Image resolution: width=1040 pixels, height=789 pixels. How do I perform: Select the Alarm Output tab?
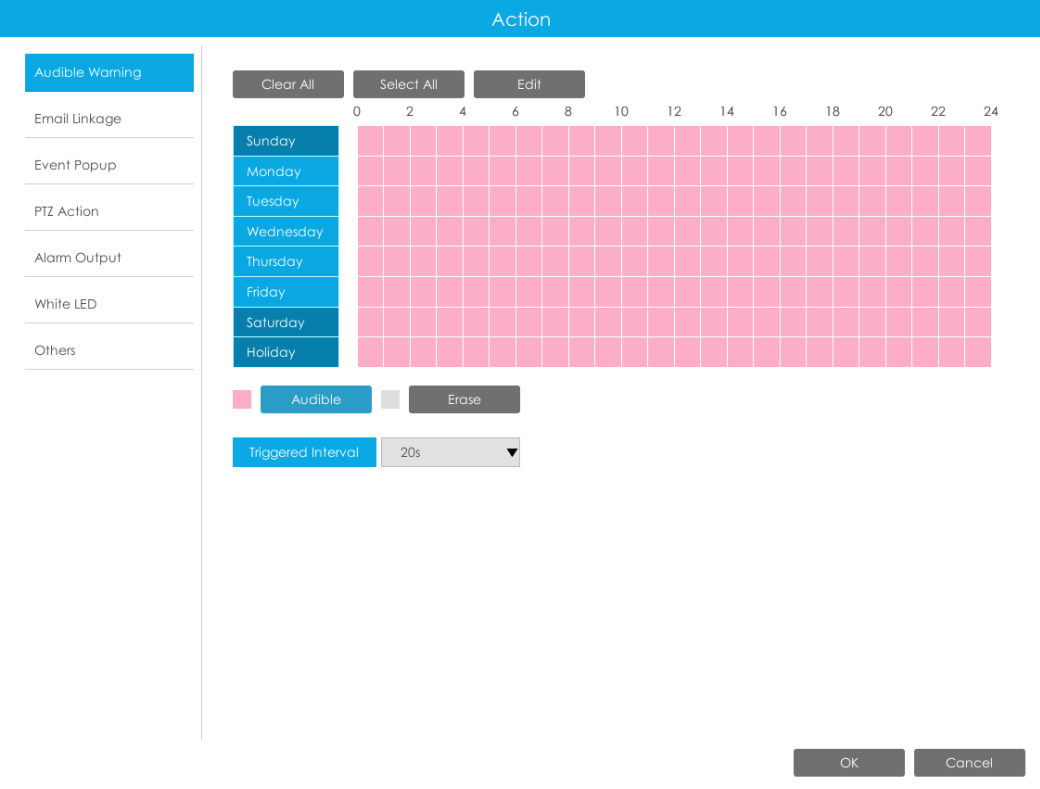click(109, 258)
